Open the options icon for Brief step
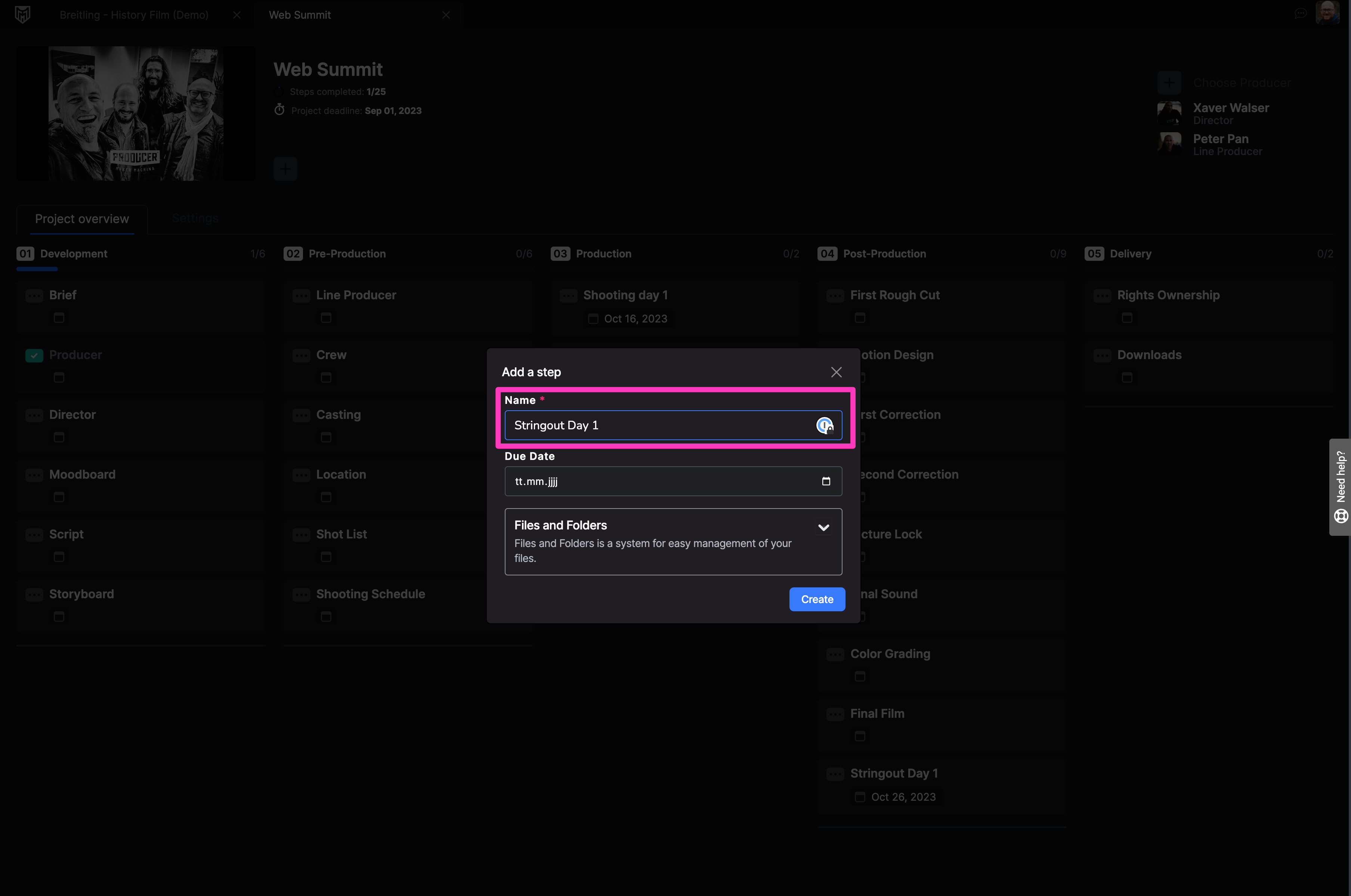Screen dimensions: 1351x896 [34, 296]
